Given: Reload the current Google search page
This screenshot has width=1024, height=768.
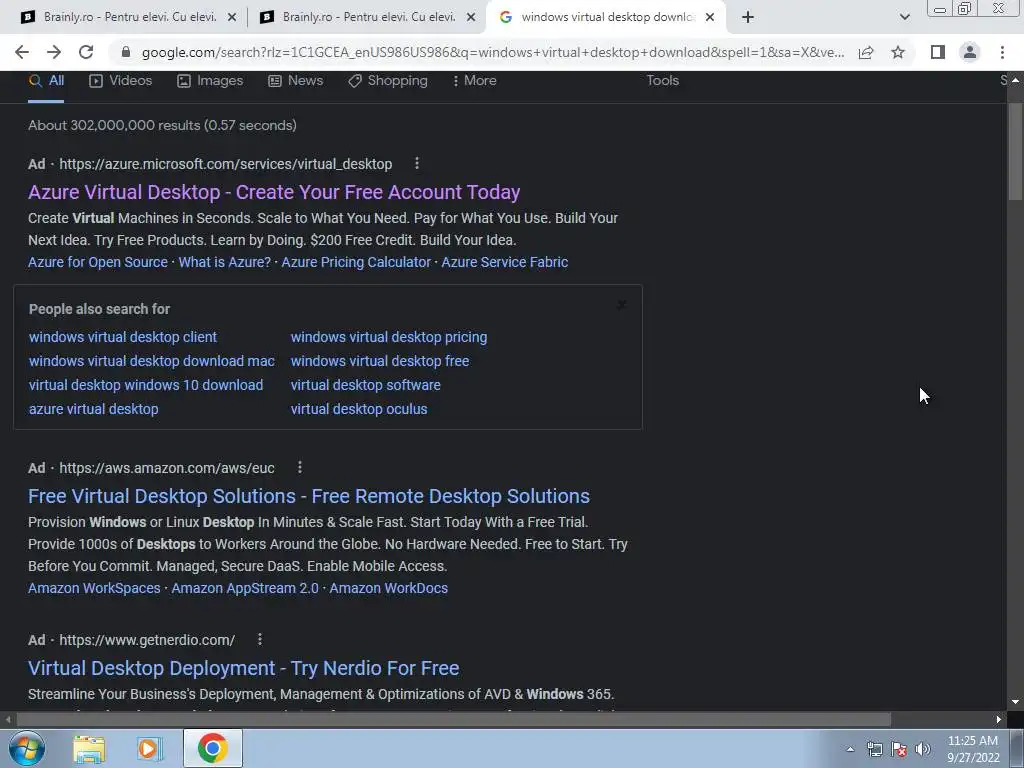Looking at the screenshot, I should [x=86, y=52].
